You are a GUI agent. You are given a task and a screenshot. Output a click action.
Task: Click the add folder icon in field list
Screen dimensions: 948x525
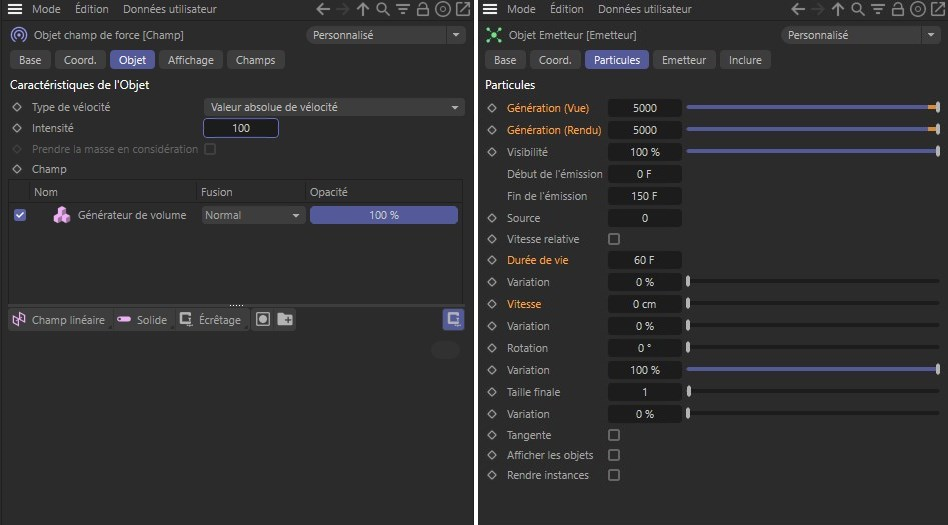[285, 320]
